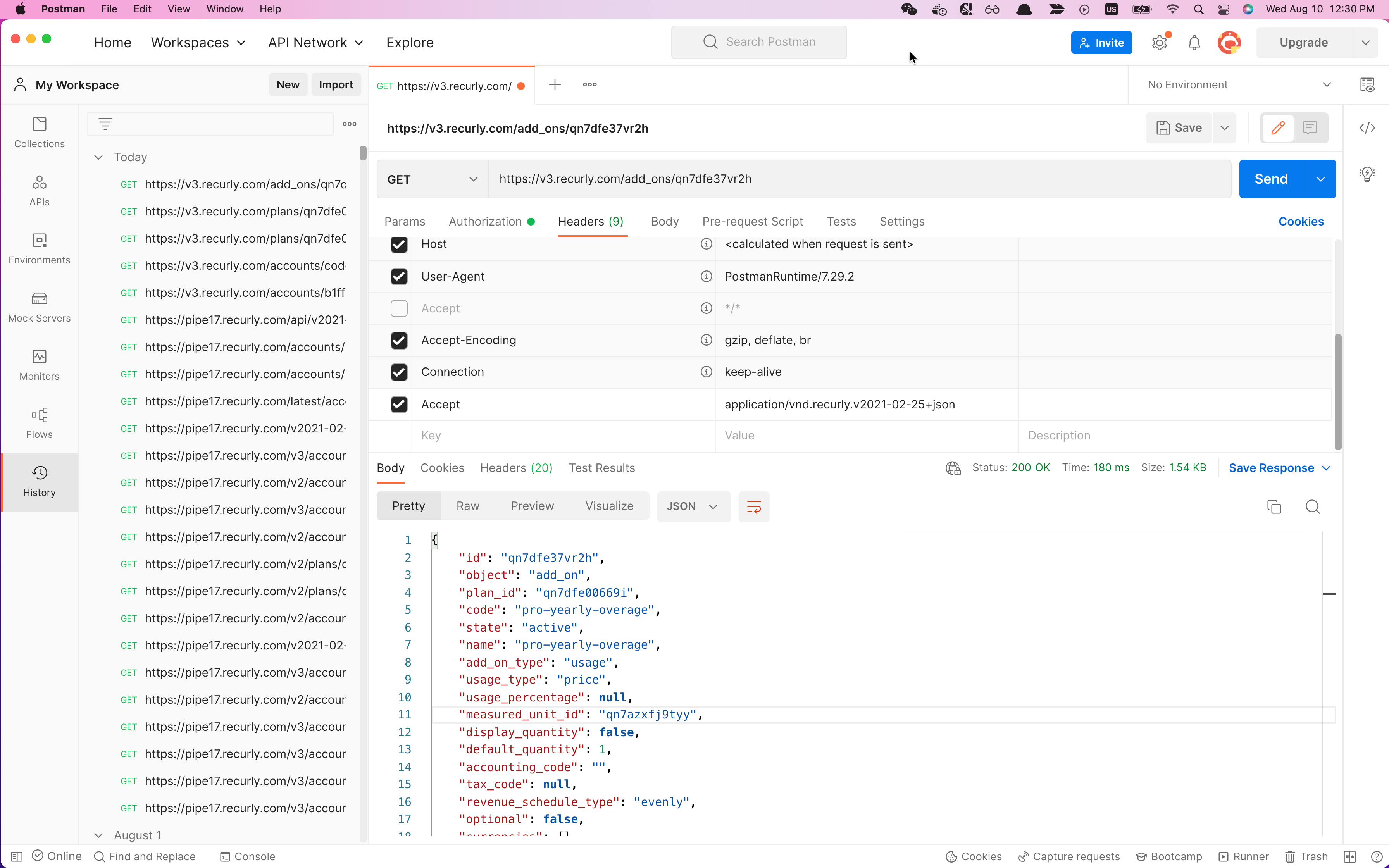
Task: Uncheck the Connection header checkbox
Action: (399, 372)
